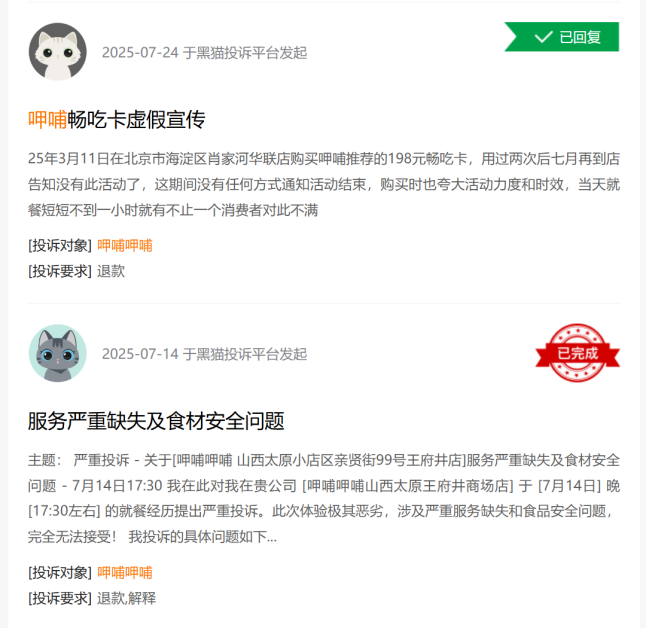Open second complaint description about 太原王府井店
Viewport: 647px width, 629px height.
[324, 499]
